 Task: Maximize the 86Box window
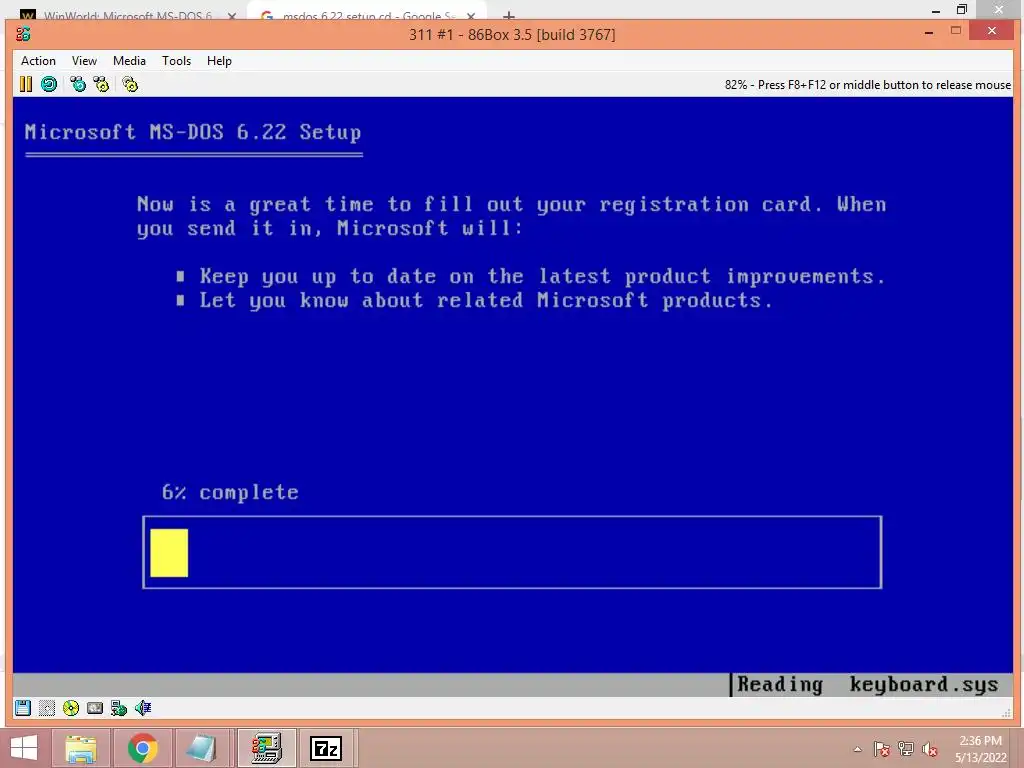[x=955, y=31]
